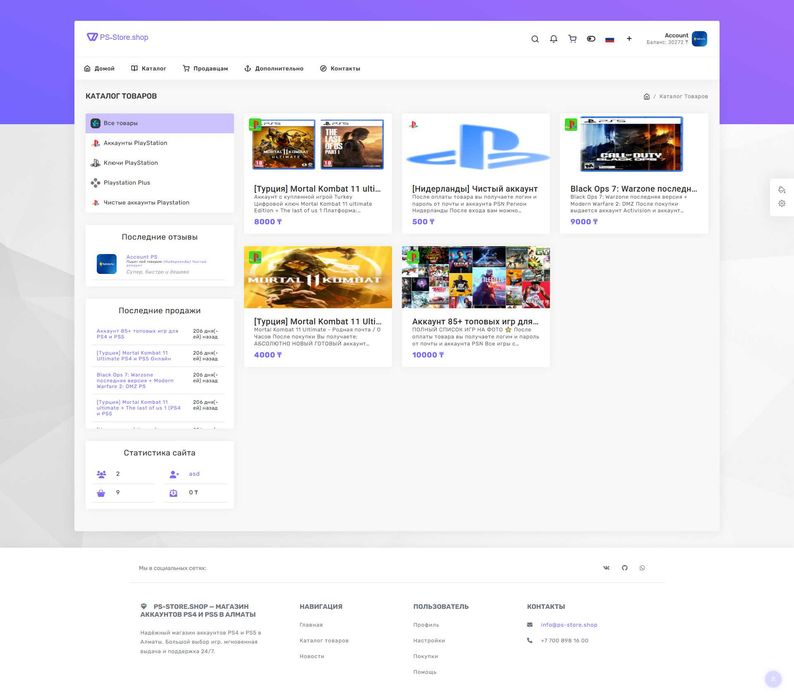Click the basket sales statistics icon
The image size is (794, 700).
click(x=101, y=493)
